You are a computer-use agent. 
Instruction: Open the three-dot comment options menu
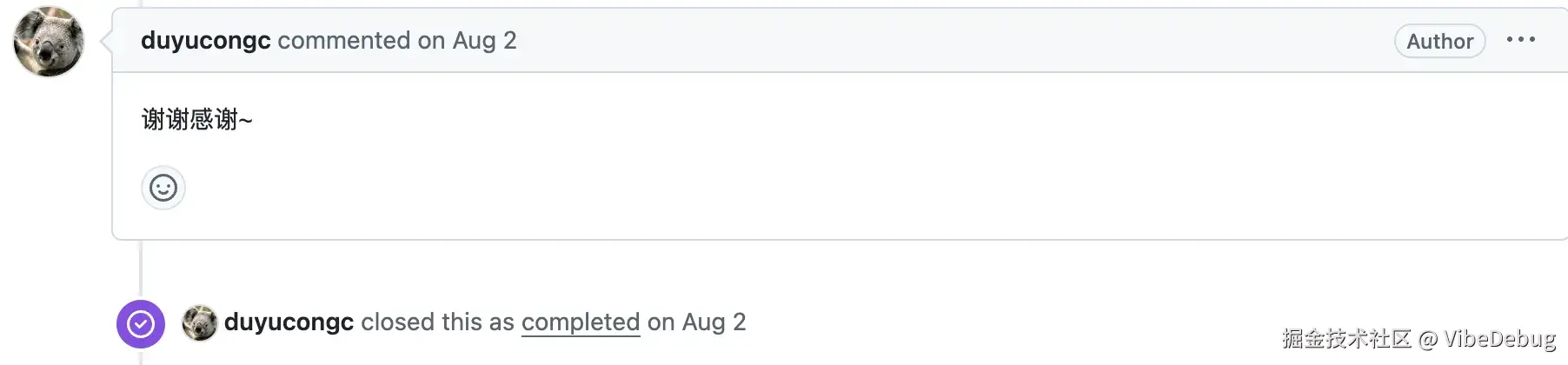(1520, 40)
